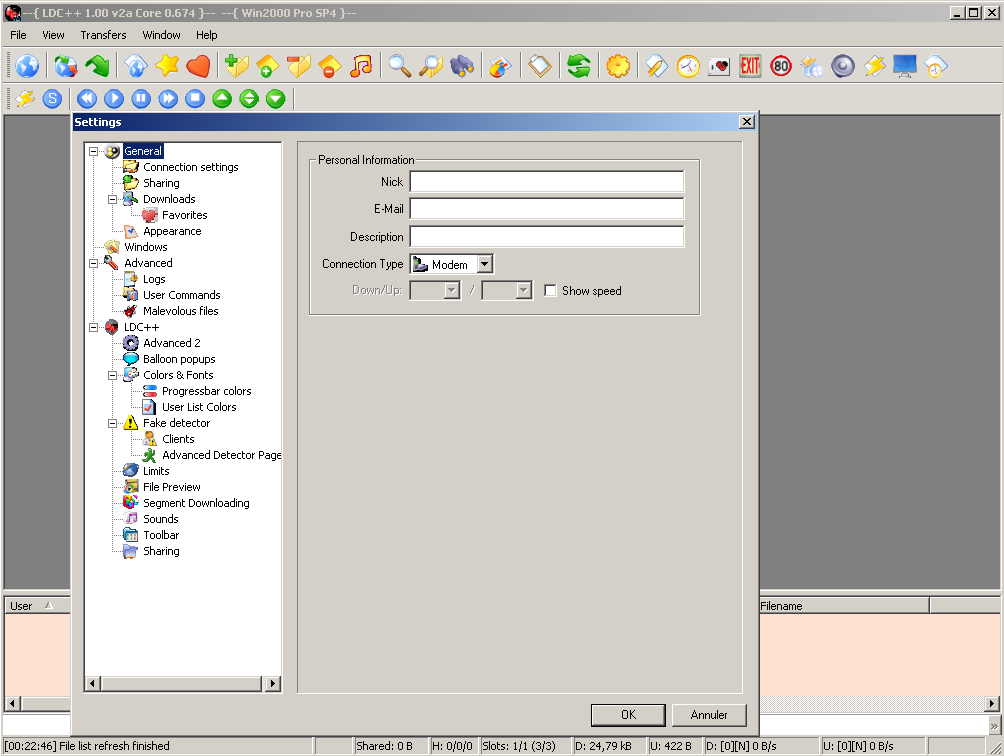The height and width of the screenshot is (756, 1004).
Task: Open the Transfers menu
Action: click(103, 35)
